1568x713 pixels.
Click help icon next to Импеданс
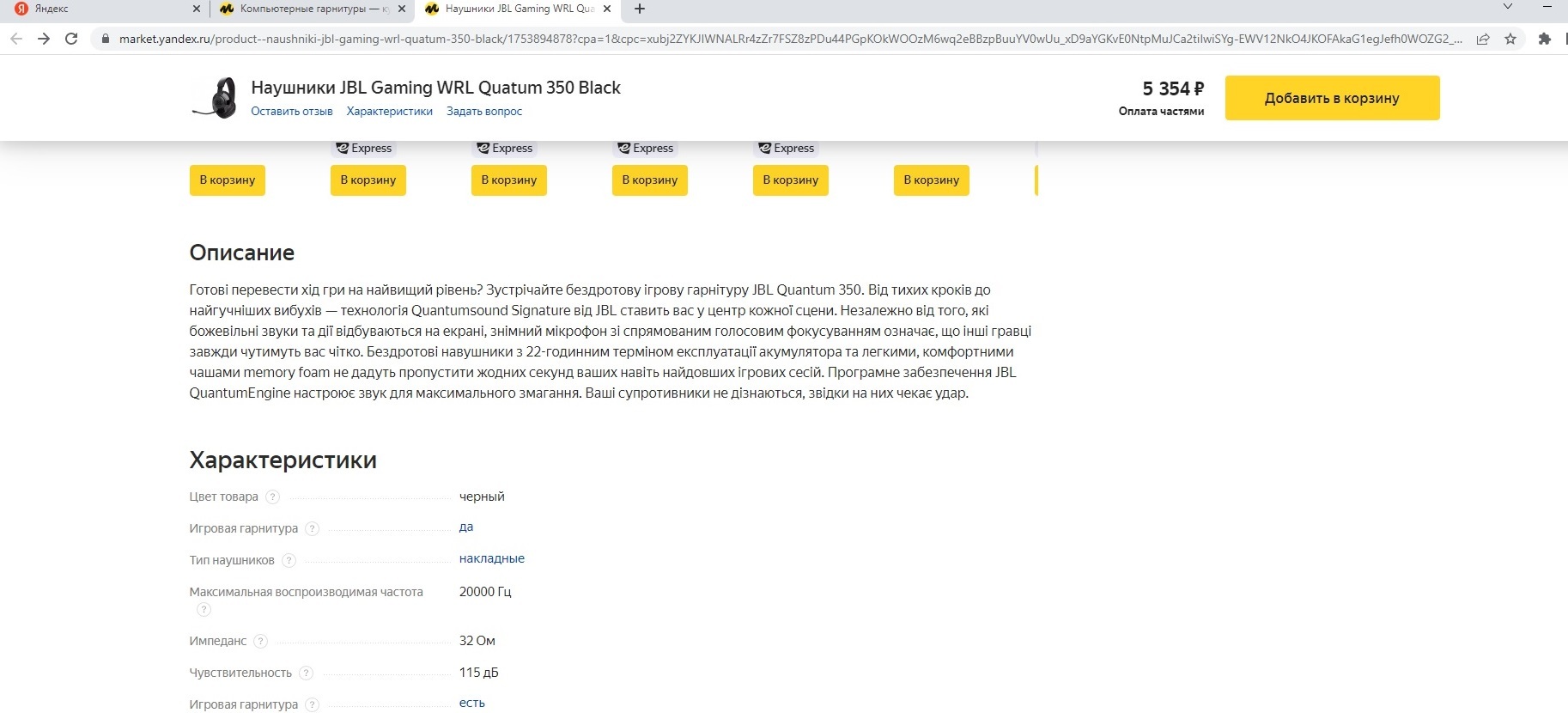(261, 641)
